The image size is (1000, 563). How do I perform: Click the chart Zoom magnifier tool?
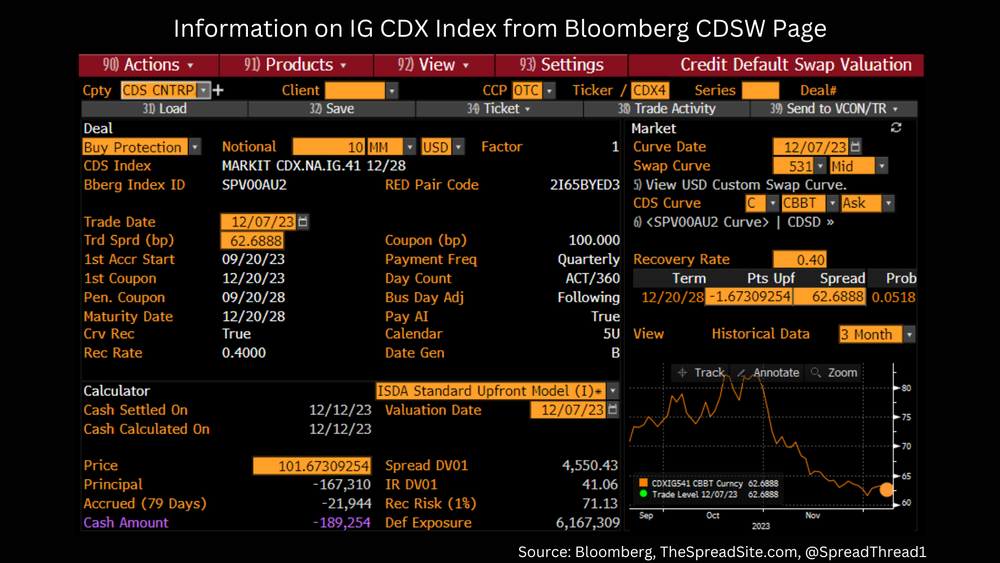[834, 372]
